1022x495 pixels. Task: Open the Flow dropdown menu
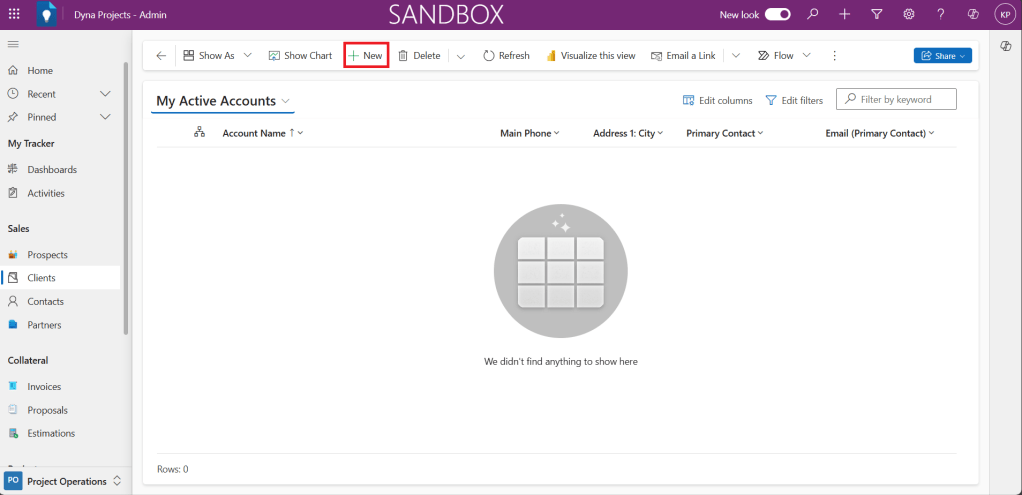784,56
